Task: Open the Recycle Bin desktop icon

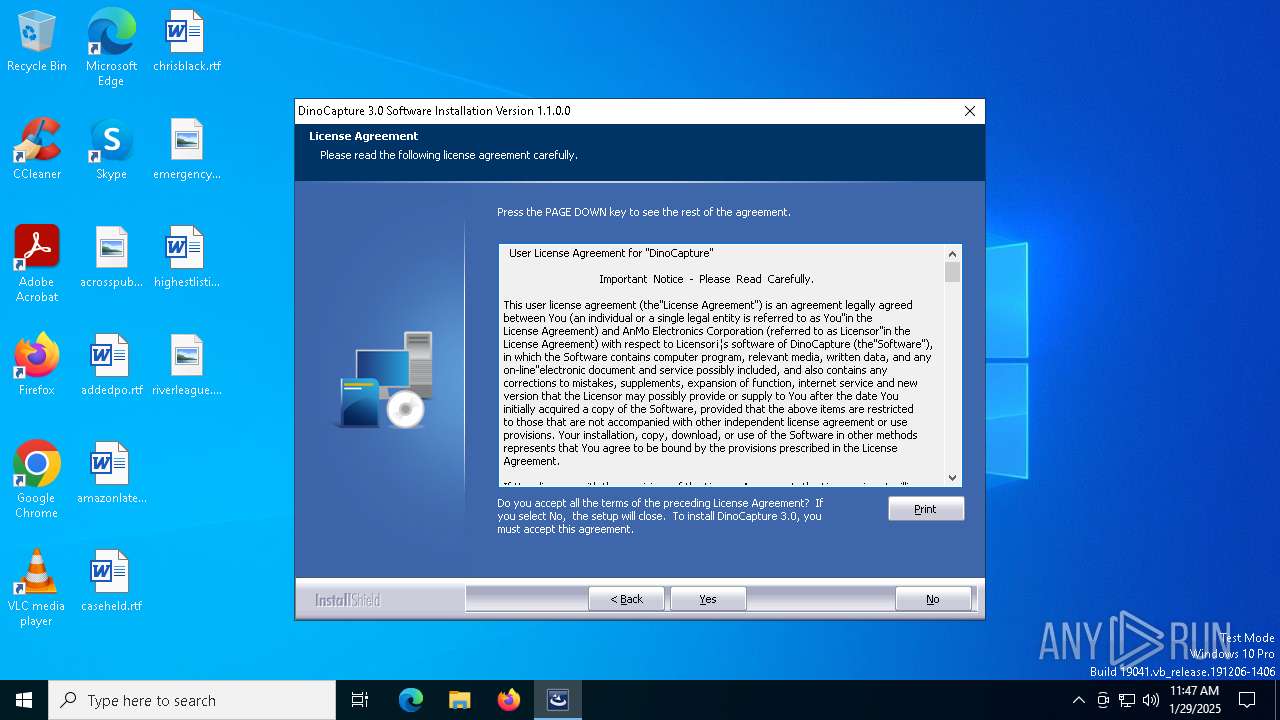Action: pos(37,41)
